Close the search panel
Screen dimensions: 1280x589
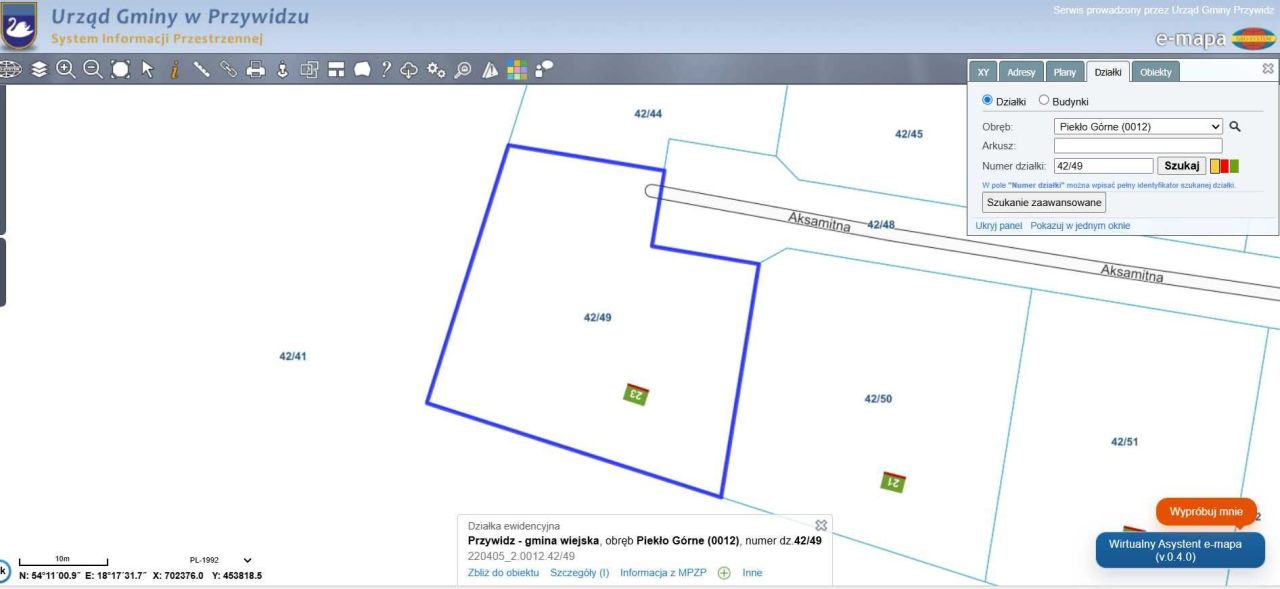coord(1268,69)
